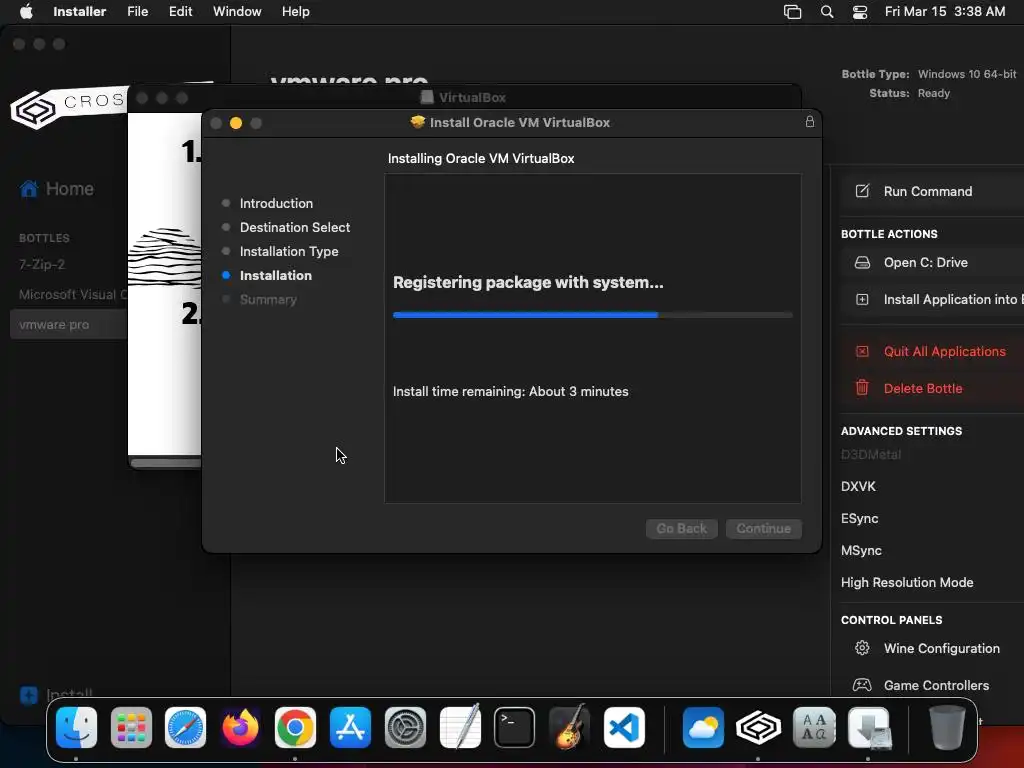The height and width of the screenshot is (768, 1024).
Task: Click the Continue button in installer
Action: [763, 528]
